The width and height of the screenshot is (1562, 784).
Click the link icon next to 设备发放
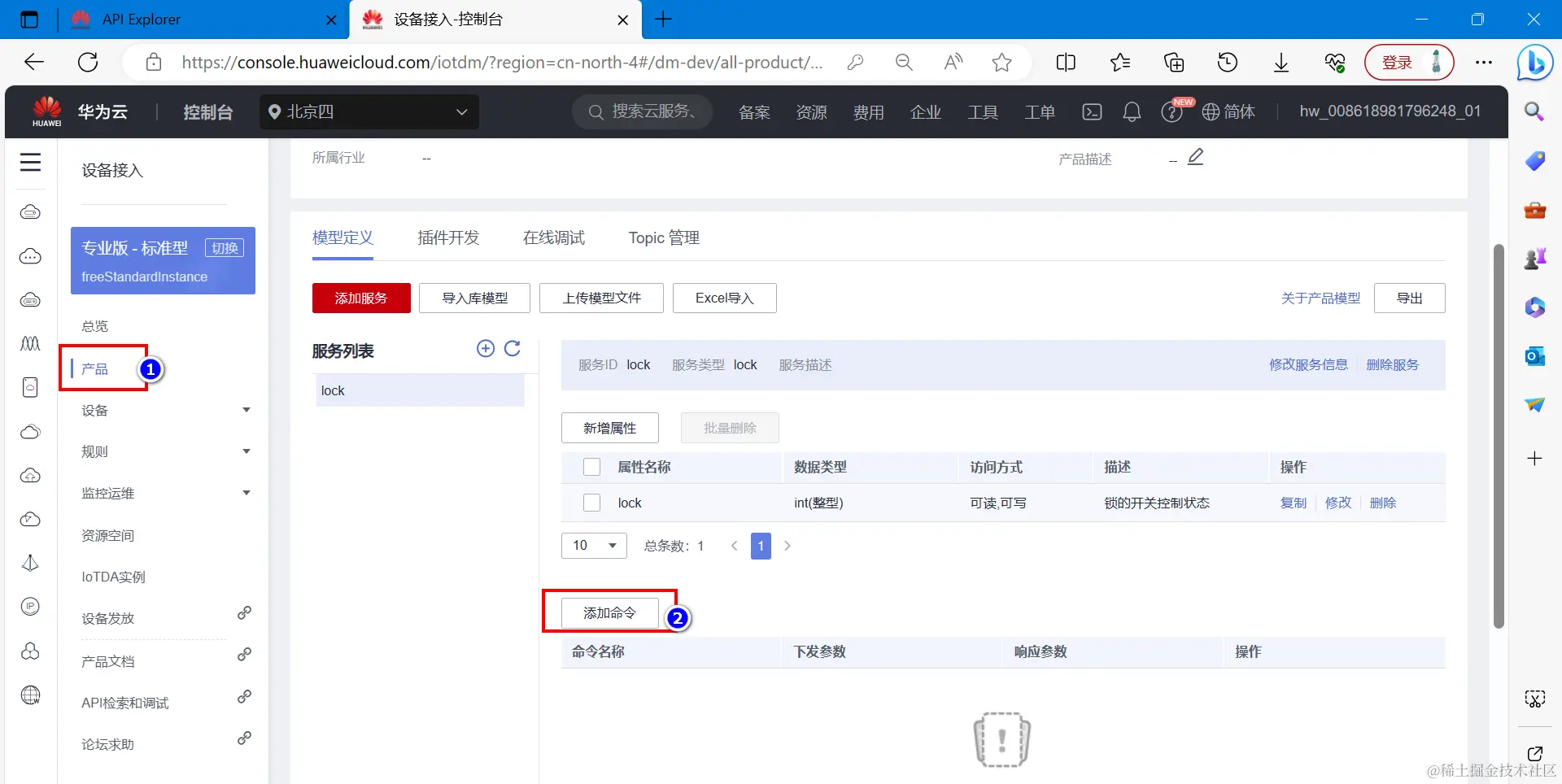coord(244,612)
